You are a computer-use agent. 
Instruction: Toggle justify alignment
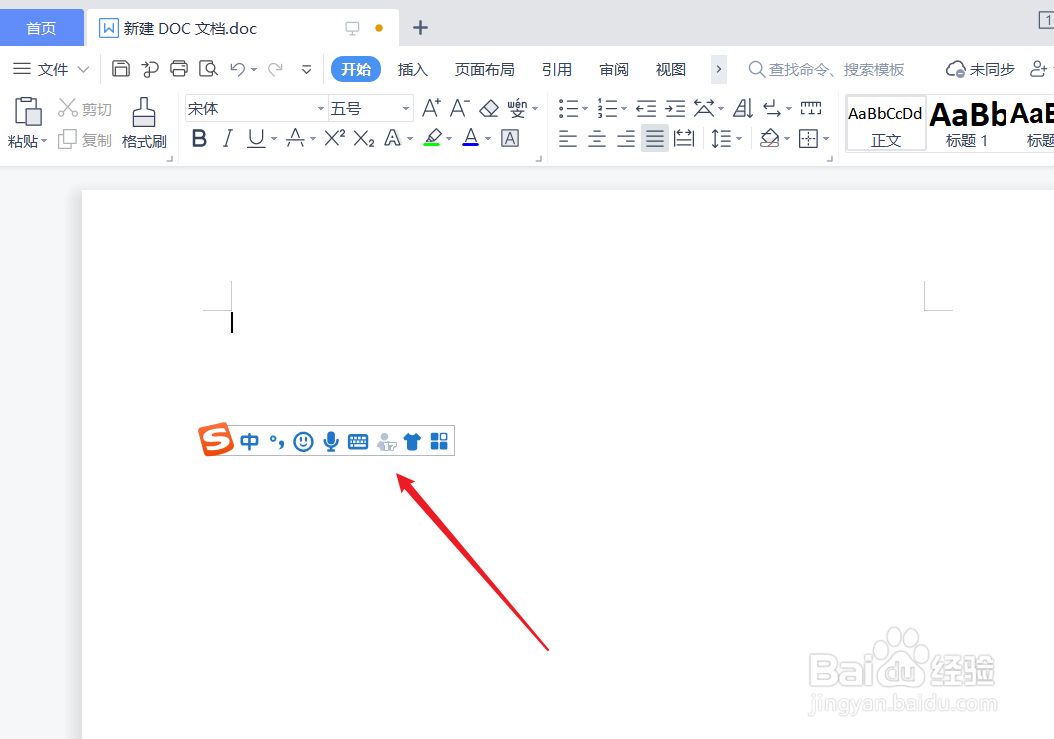tap(655, 139)
